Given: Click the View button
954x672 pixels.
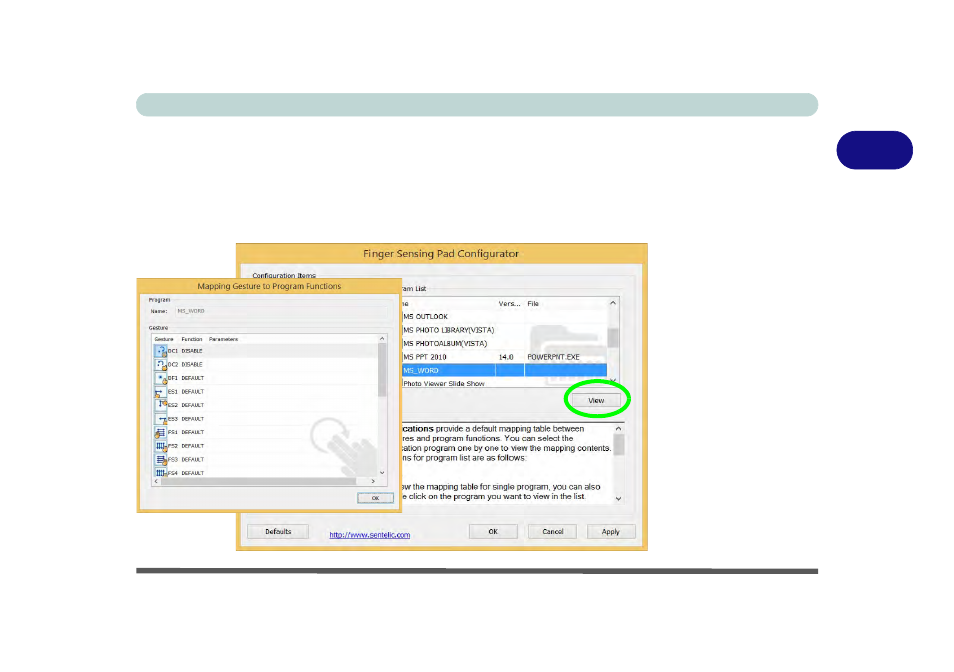Looking at the screenshot, I should tap(596, 400).
